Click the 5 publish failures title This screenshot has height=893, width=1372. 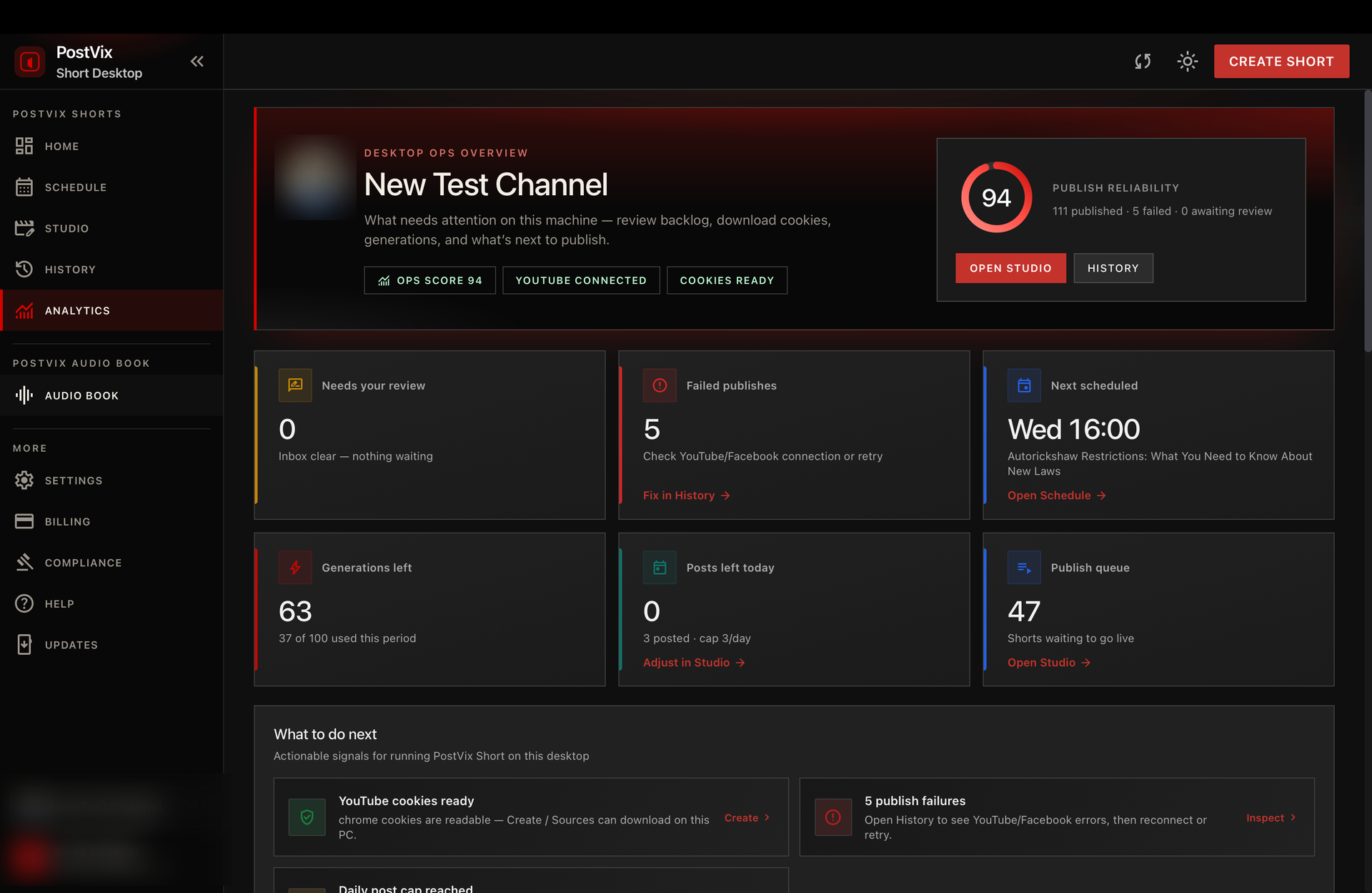tap(915, 801)
